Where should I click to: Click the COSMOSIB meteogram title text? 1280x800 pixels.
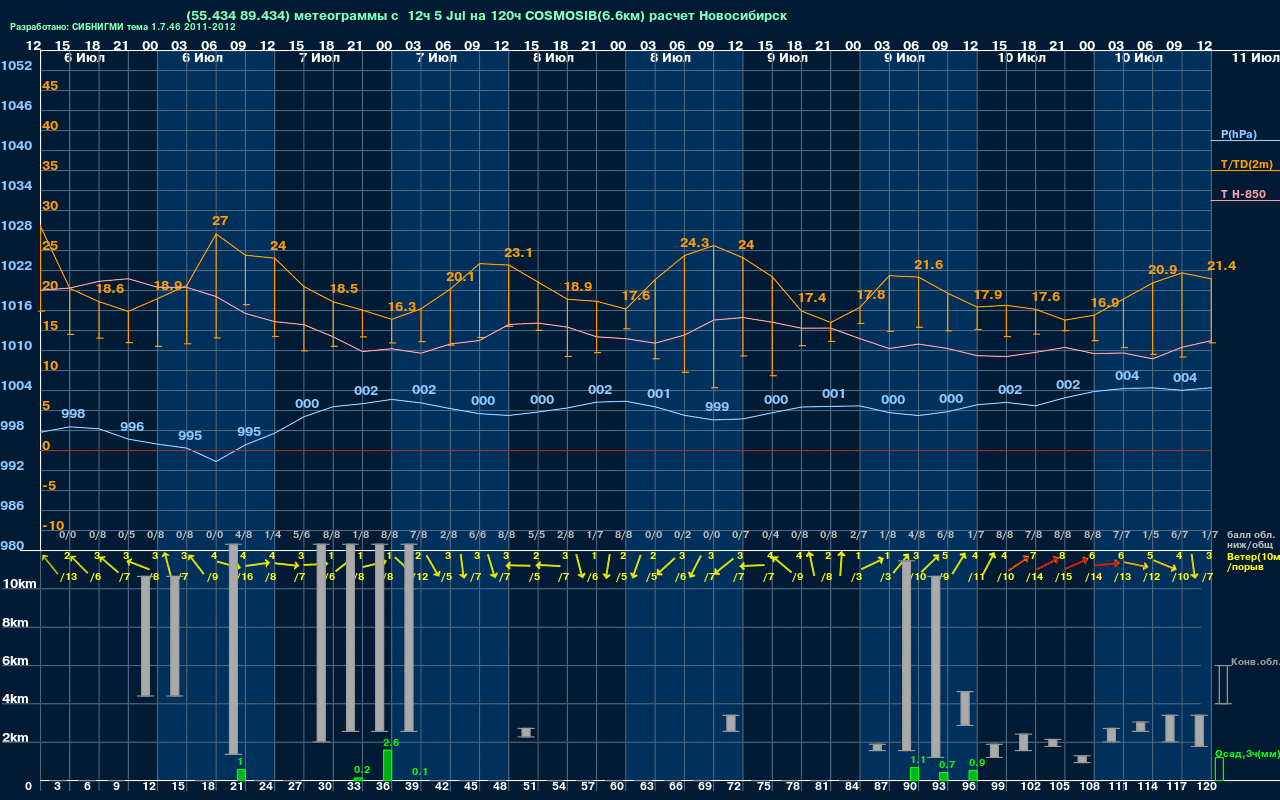pyautogui.click(x=486, y=15)
